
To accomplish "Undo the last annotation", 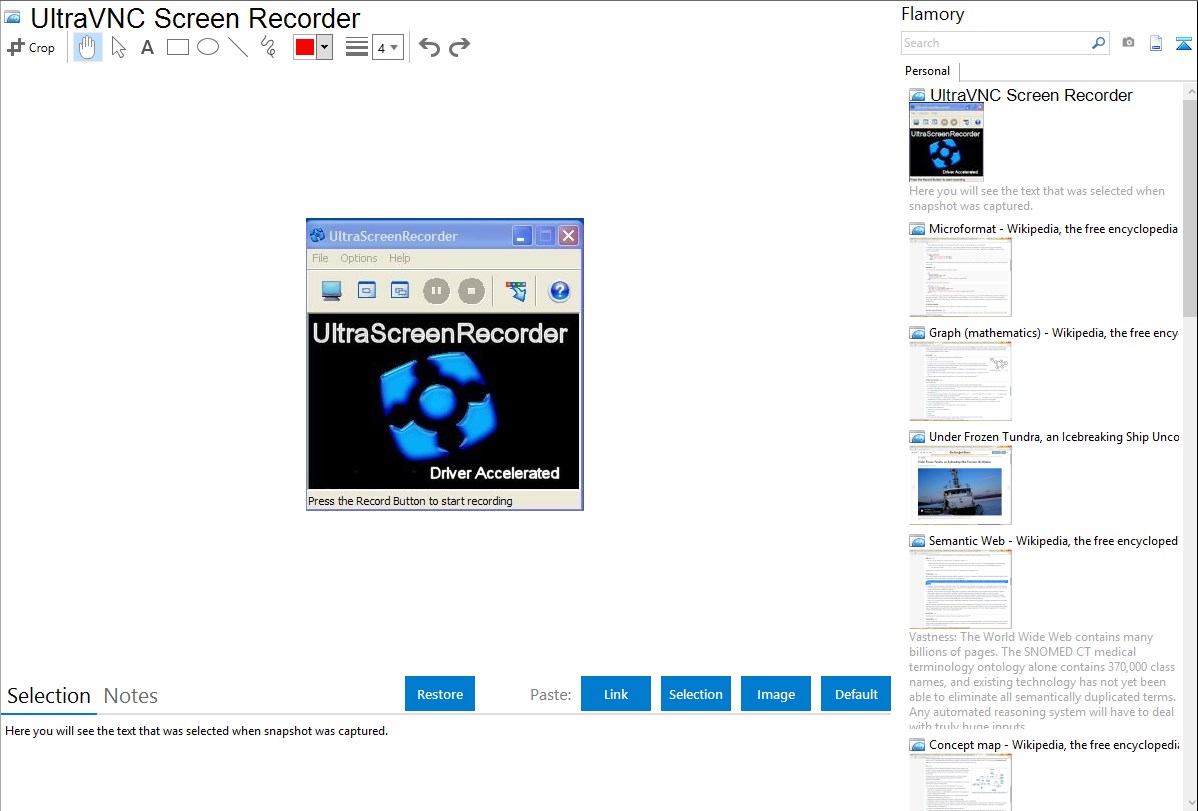I will (x=429, y=47).
